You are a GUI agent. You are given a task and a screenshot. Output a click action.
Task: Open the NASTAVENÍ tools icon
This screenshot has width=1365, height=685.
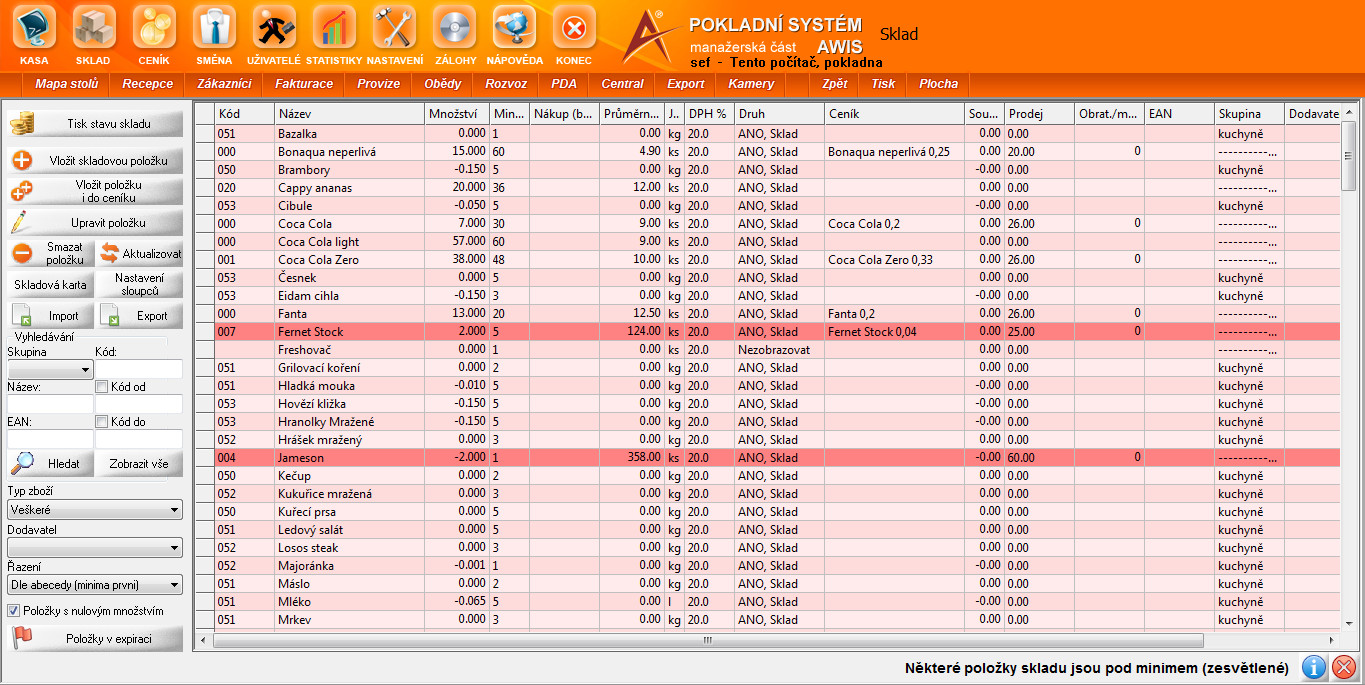[x=394, y=27]
